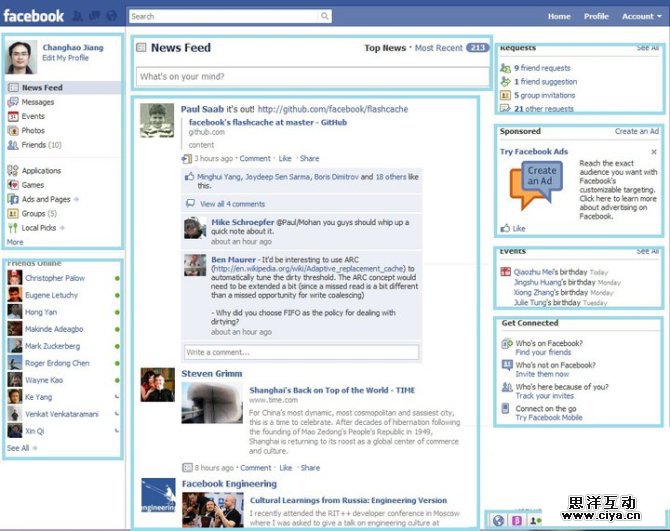Close the Try Facebook Ads sponsored box
The height and width of the screenshot is (531, 670).
coord(654,152)
